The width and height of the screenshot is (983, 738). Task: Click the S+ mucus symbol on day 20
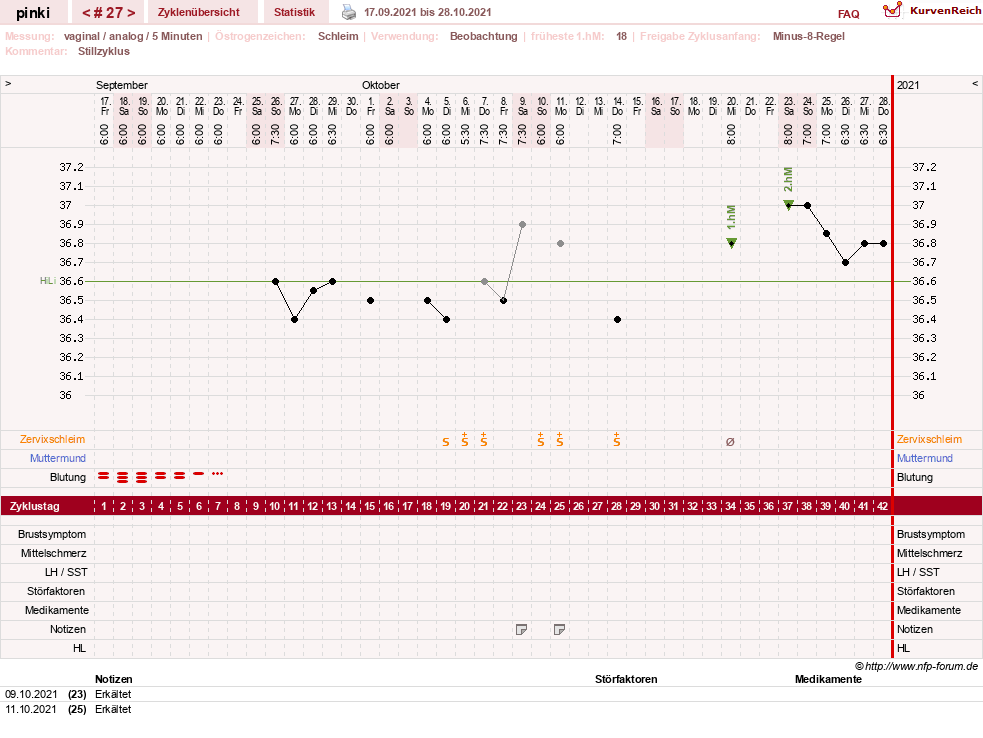[x=465, y=440]
